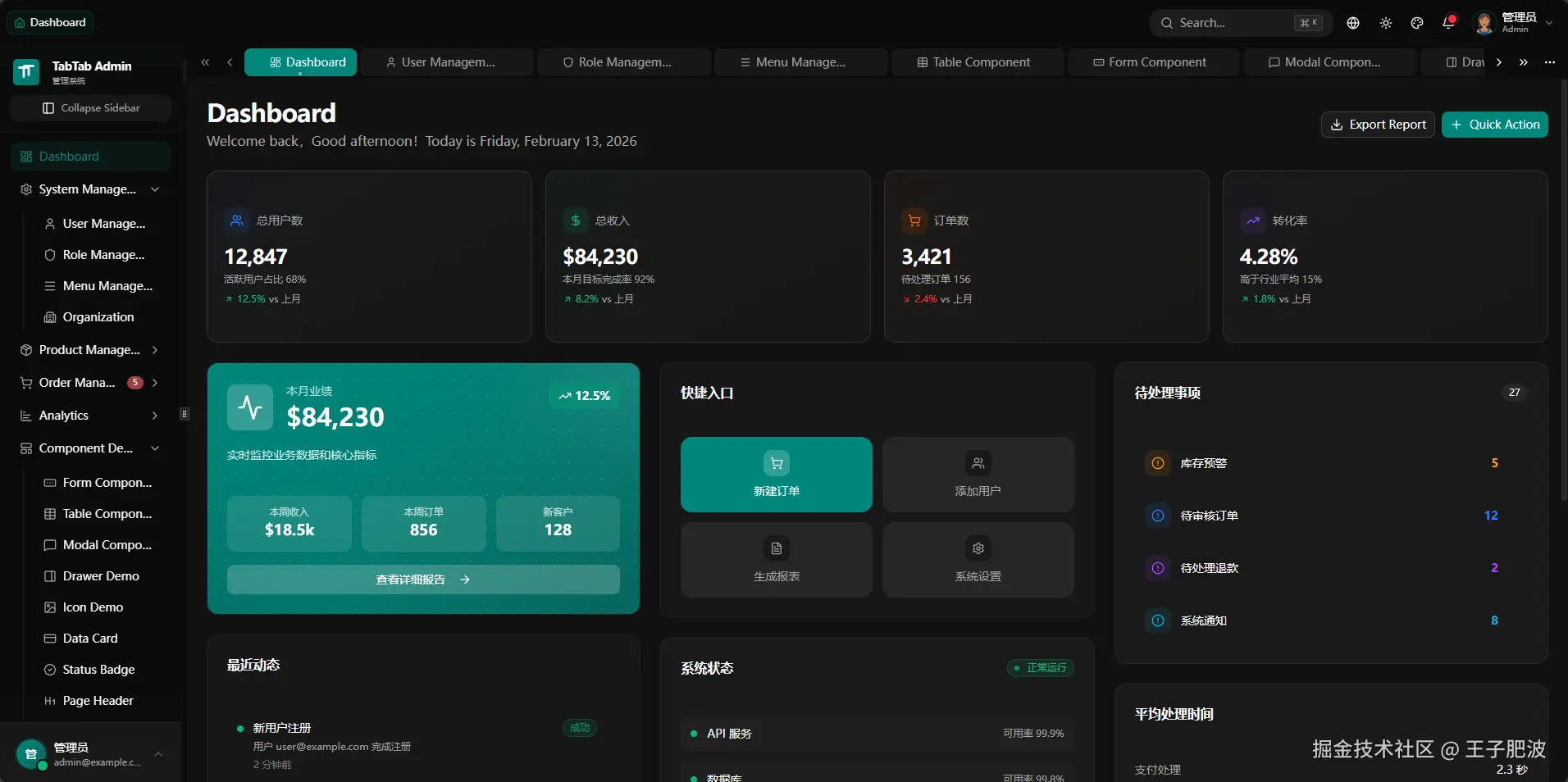Expand the Order Mana... sidebar group
The width and height of the screenshot is (1568, 782).
coord(90,383)
